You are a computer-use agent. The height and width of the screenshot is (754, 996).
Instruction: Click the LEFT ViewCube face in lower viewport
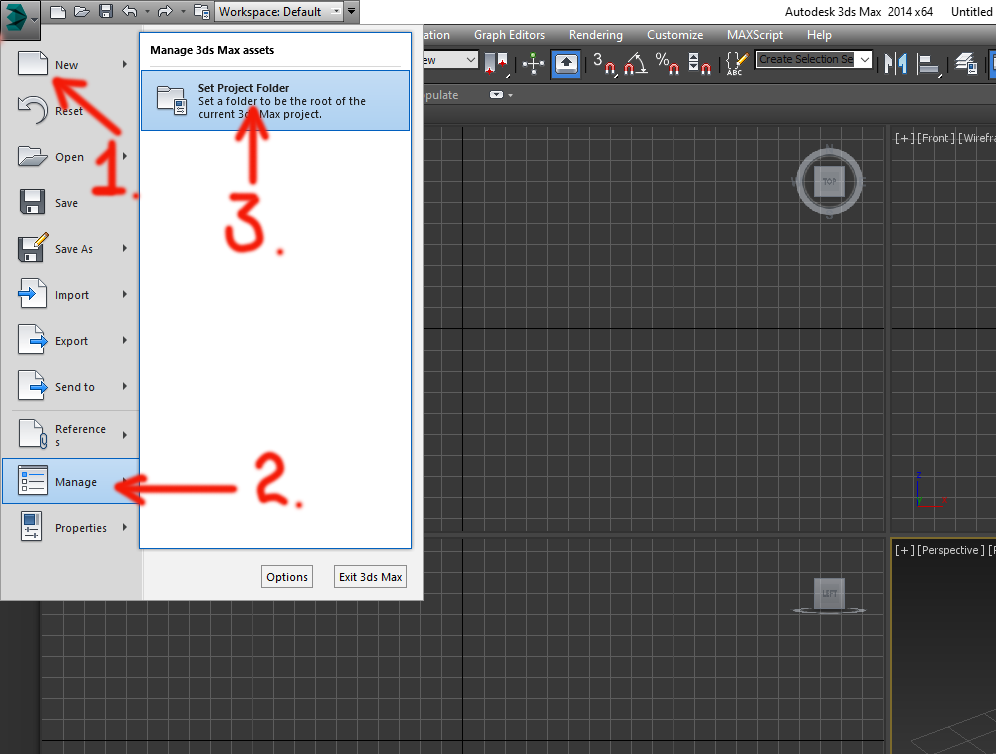[x=830, y=593]
